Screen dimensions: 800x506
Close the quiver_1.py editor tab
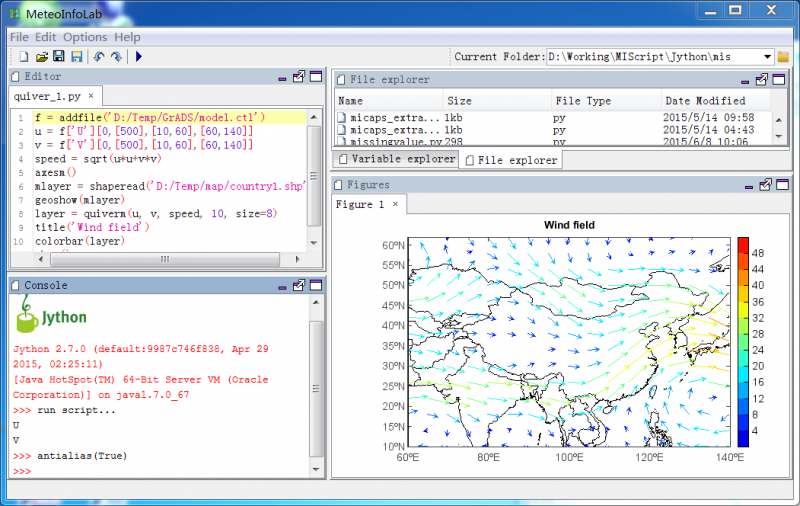91,96
